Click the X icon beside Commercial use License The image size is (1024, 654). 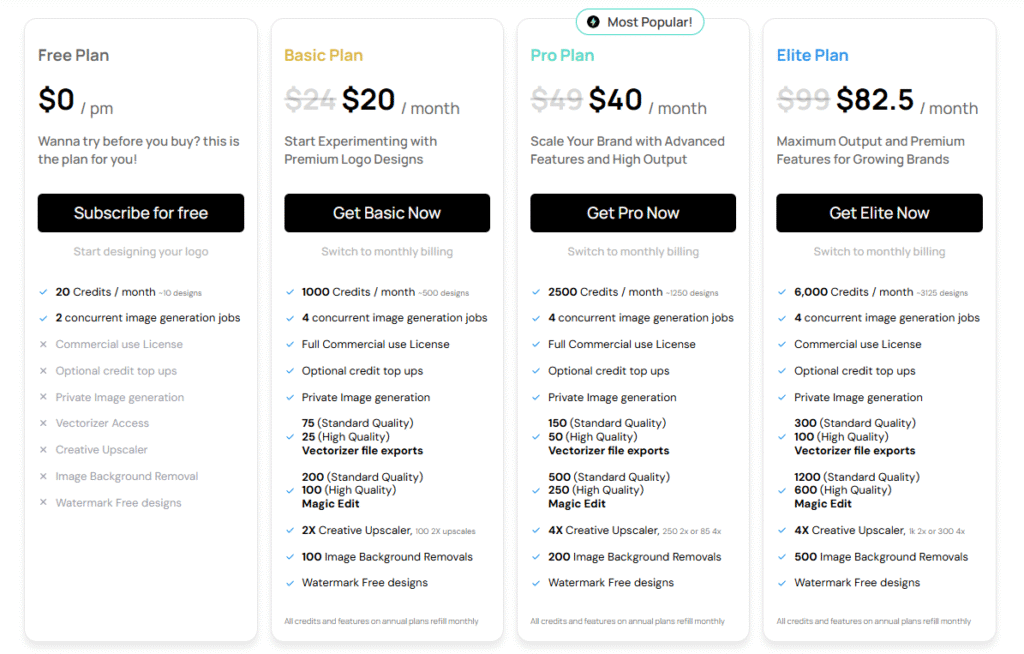pyautogui.click(x=43, y=344)
